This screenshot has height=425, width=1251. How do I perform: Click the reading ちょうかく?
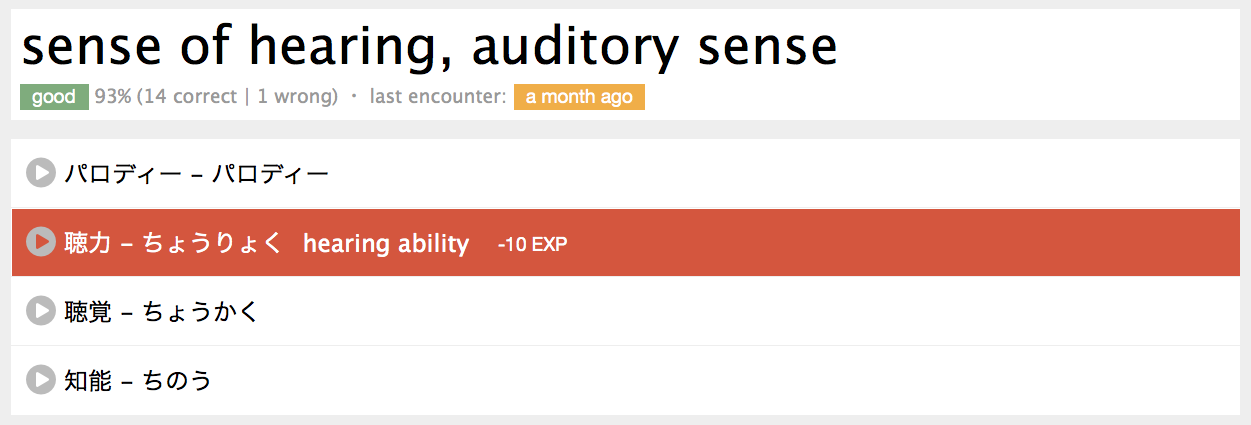tap(200, 312)
